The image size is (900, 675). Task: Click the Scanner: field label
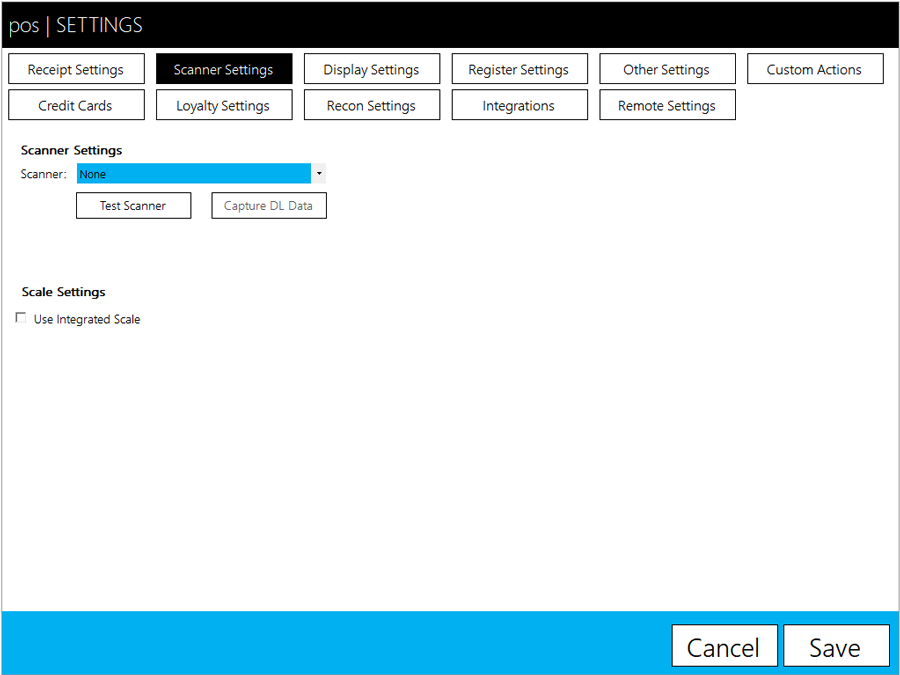click(x=44, y=174)
